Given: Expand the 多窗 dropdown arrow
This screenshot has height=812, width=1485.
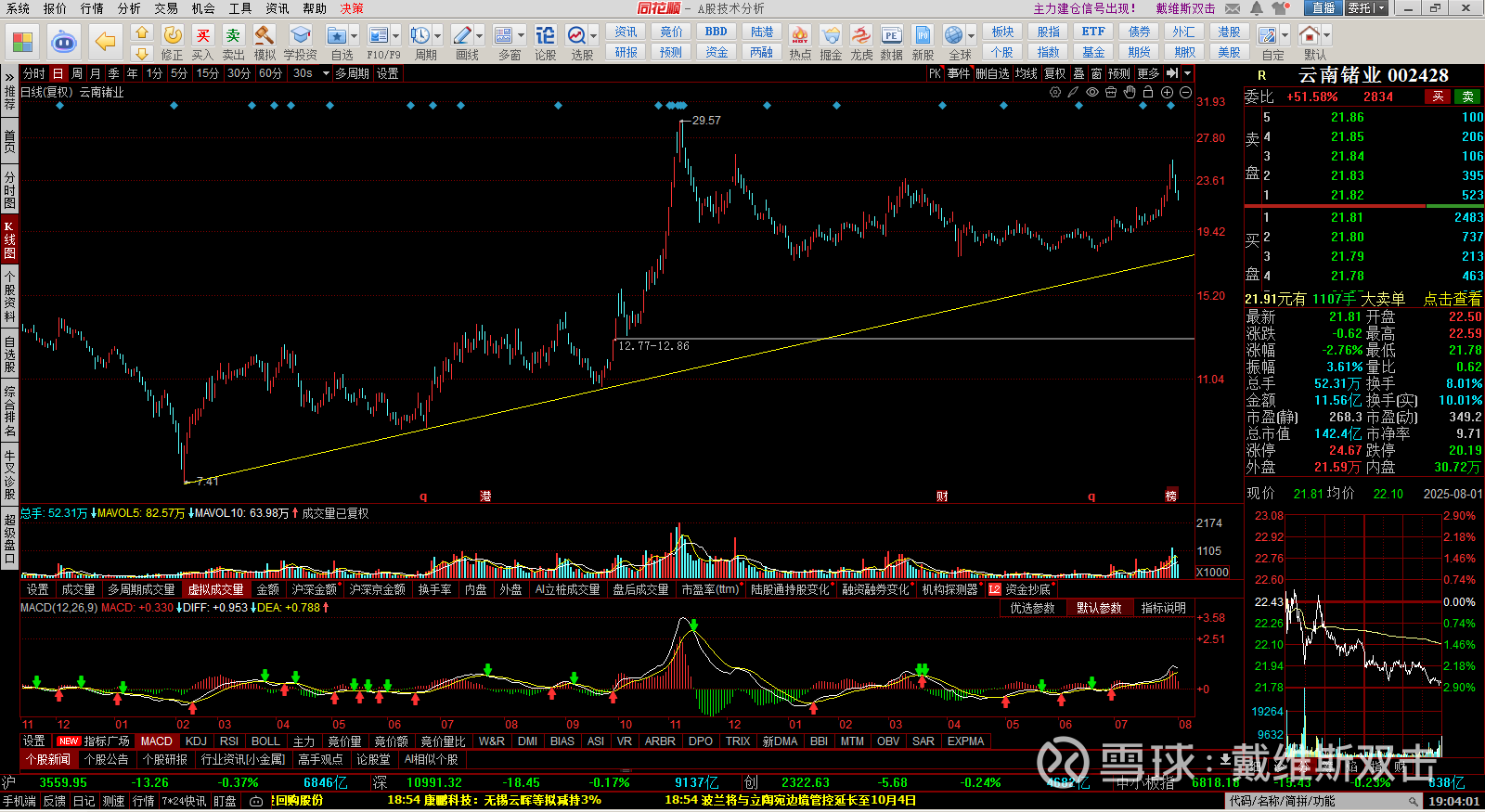Looking at the screenshot, I should pos(522,36).
